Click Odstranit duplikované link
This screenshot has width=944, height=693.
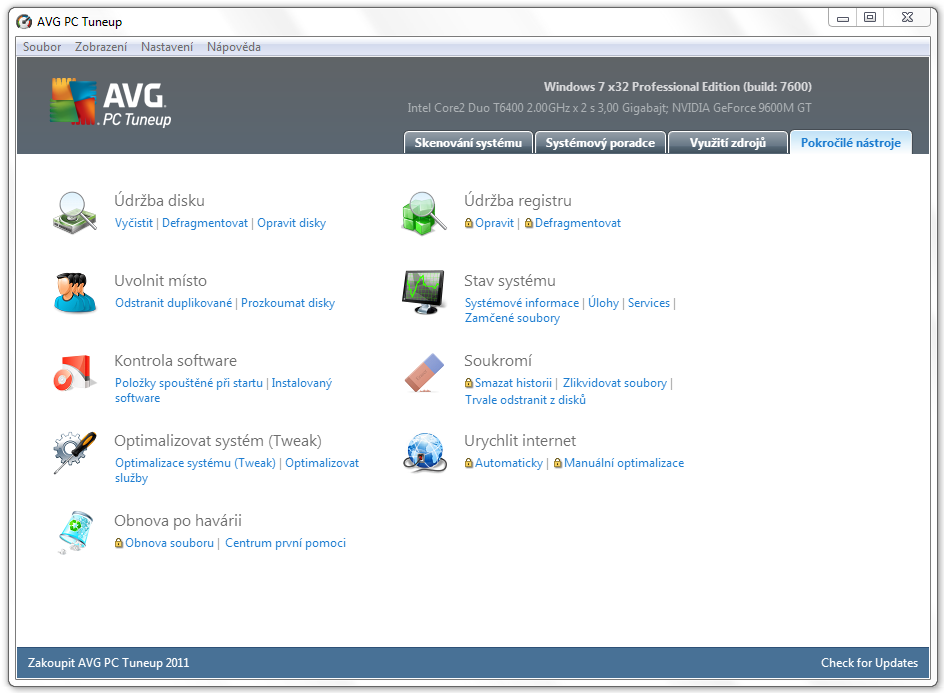(x=173, y=303)
